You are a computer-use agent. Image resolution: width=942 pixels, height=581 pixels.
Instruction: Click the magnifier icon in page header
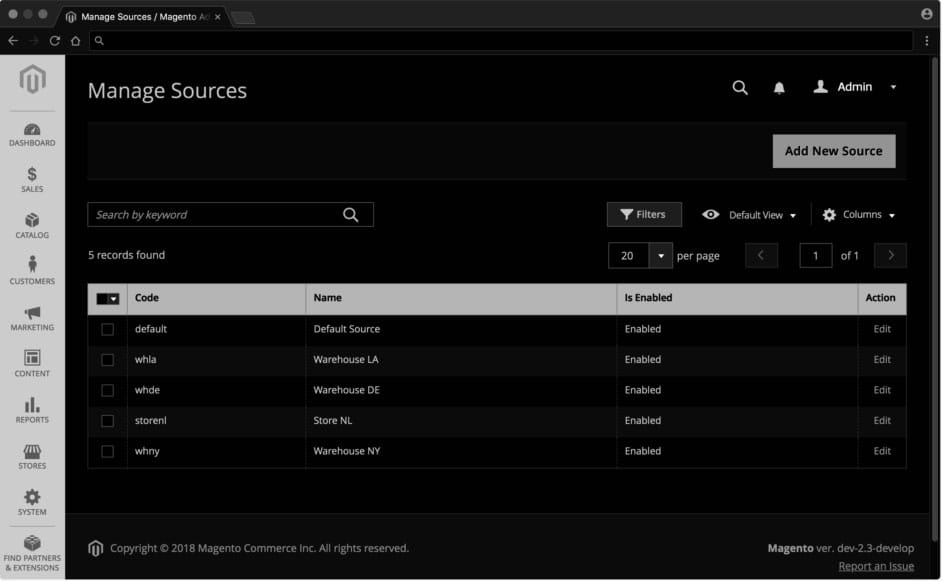click(x=740, y=88)
